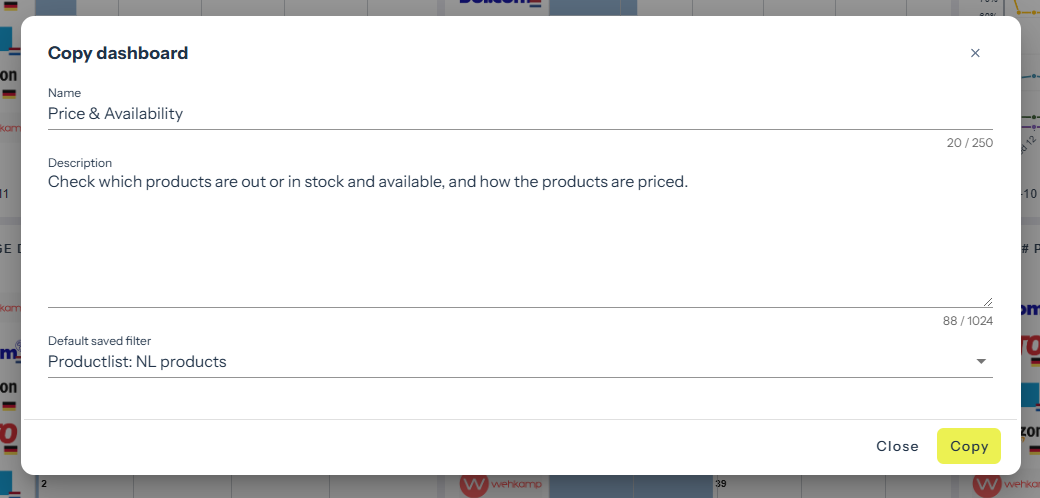1040x498 pixels.
Task: Click the Description field label
Action: coord(80,163)
